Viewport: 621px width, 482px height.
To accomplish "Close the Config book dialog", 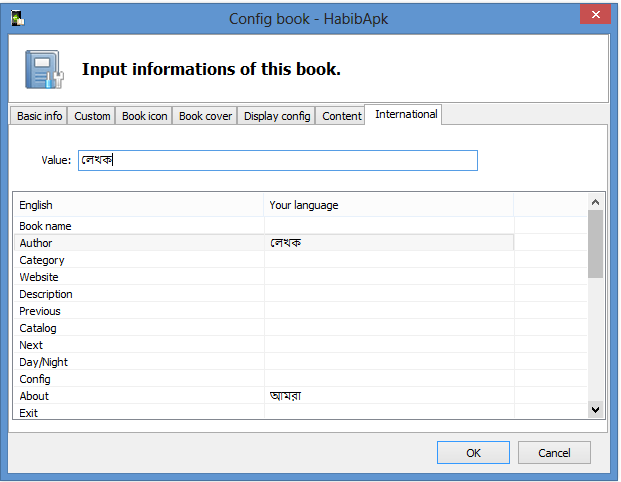I will click(x=595, y=15).
